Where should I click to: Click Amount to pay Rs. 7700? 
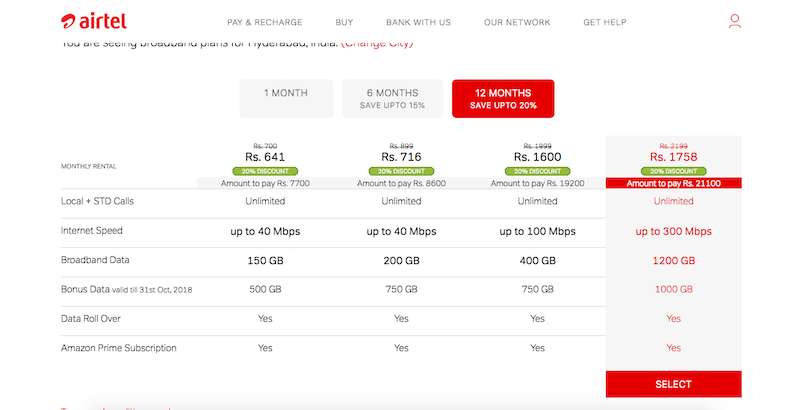(x=265, y=183)
